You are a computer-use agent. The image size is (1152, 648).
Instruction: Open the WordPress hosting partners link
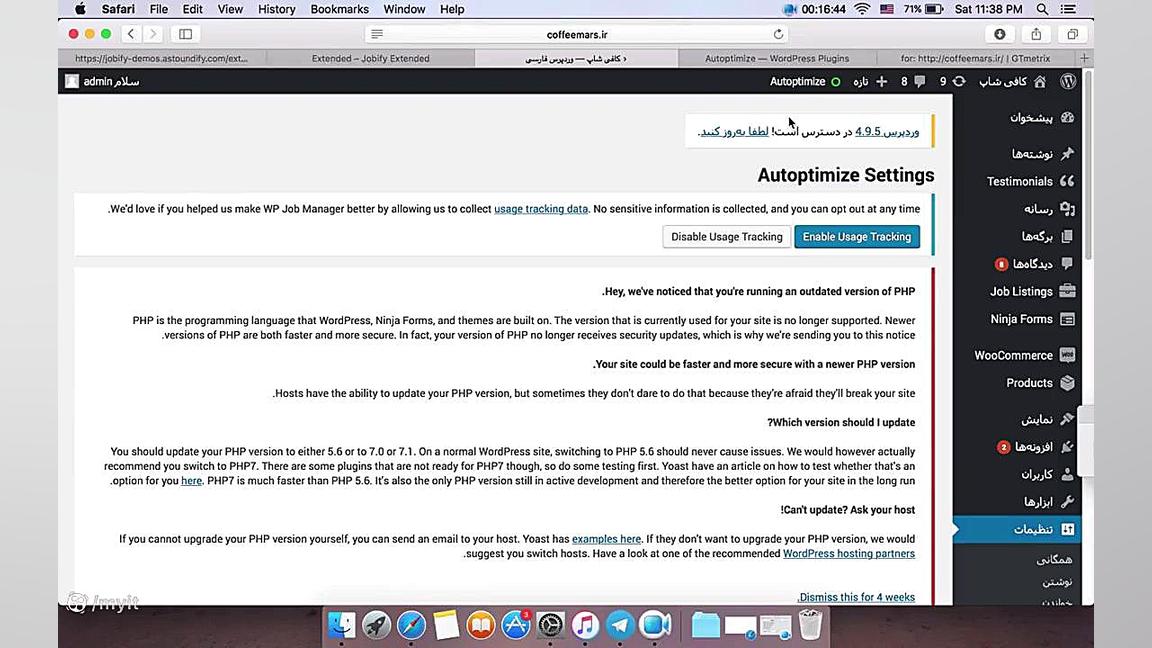coord(849,554)
